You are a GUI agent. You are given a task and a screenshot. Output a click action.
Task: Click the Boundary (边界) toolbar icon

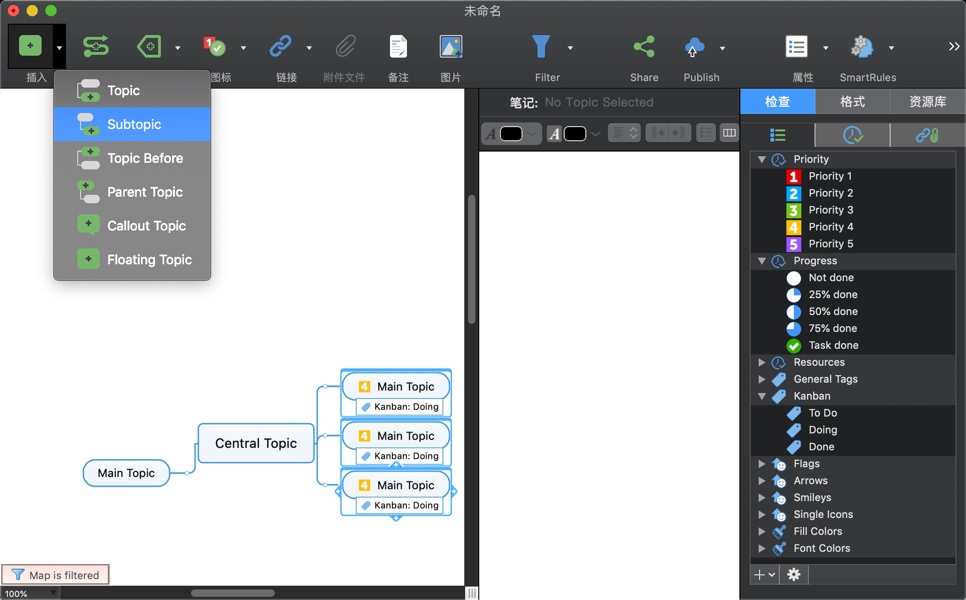tap(148, 46)
